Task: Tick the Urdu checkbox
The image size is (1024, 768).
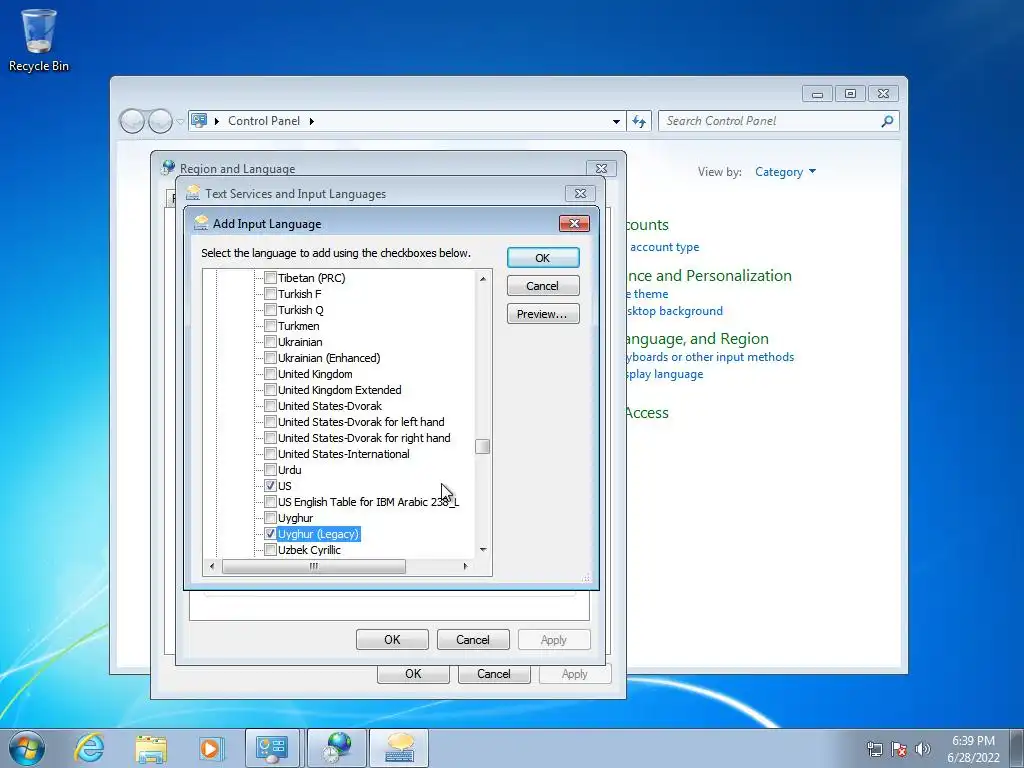Action: pos(270,470)
